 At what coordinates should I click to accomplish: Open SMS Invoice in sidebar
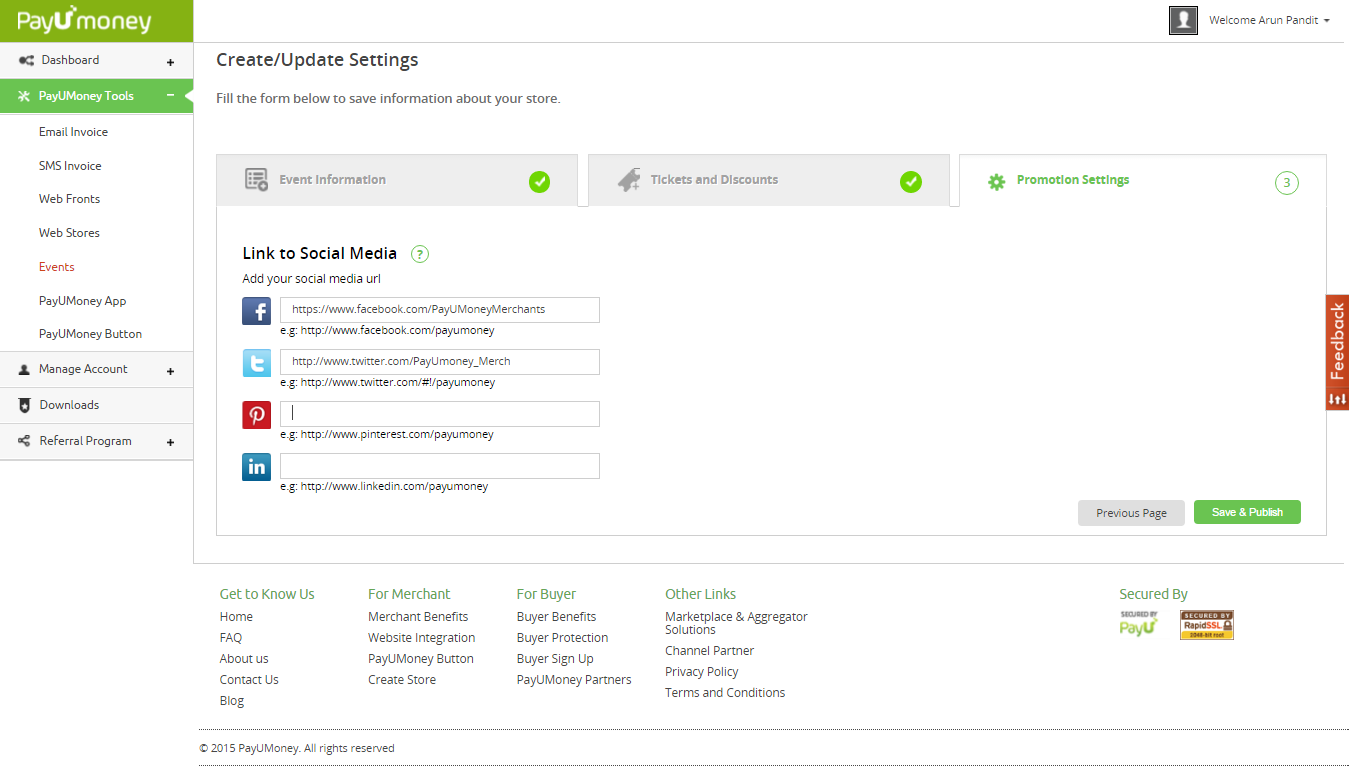tap(70, 166)
